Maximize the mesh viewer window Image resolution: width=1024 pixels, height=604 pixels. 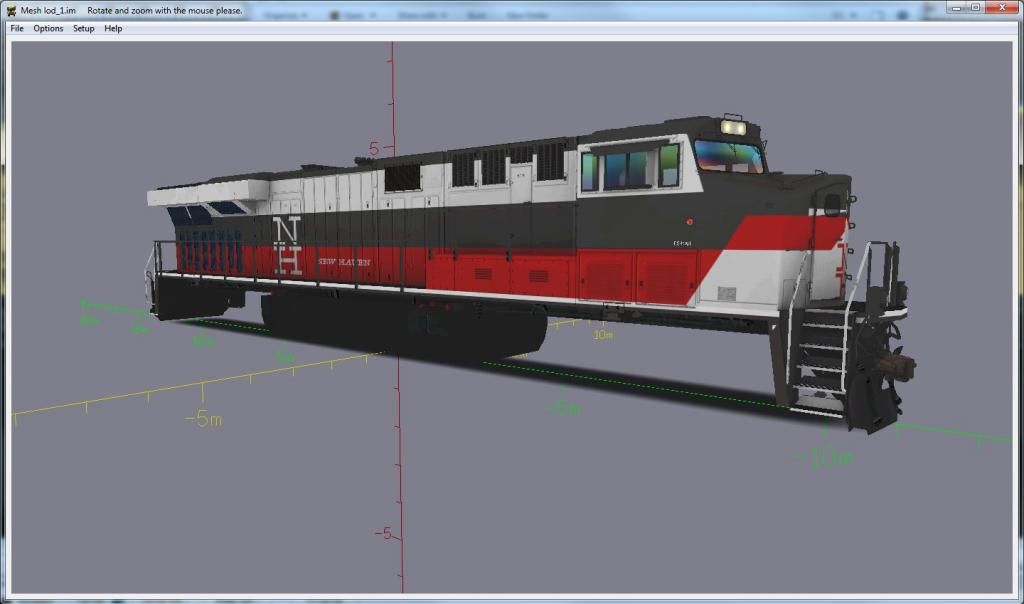coord(976,8)
